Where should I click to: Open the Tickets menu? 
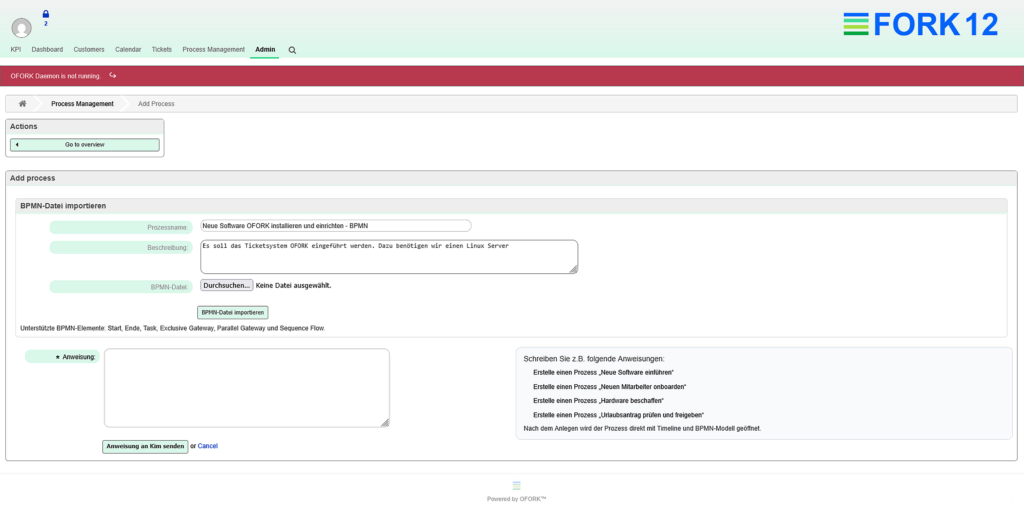[x=162, y=50]
